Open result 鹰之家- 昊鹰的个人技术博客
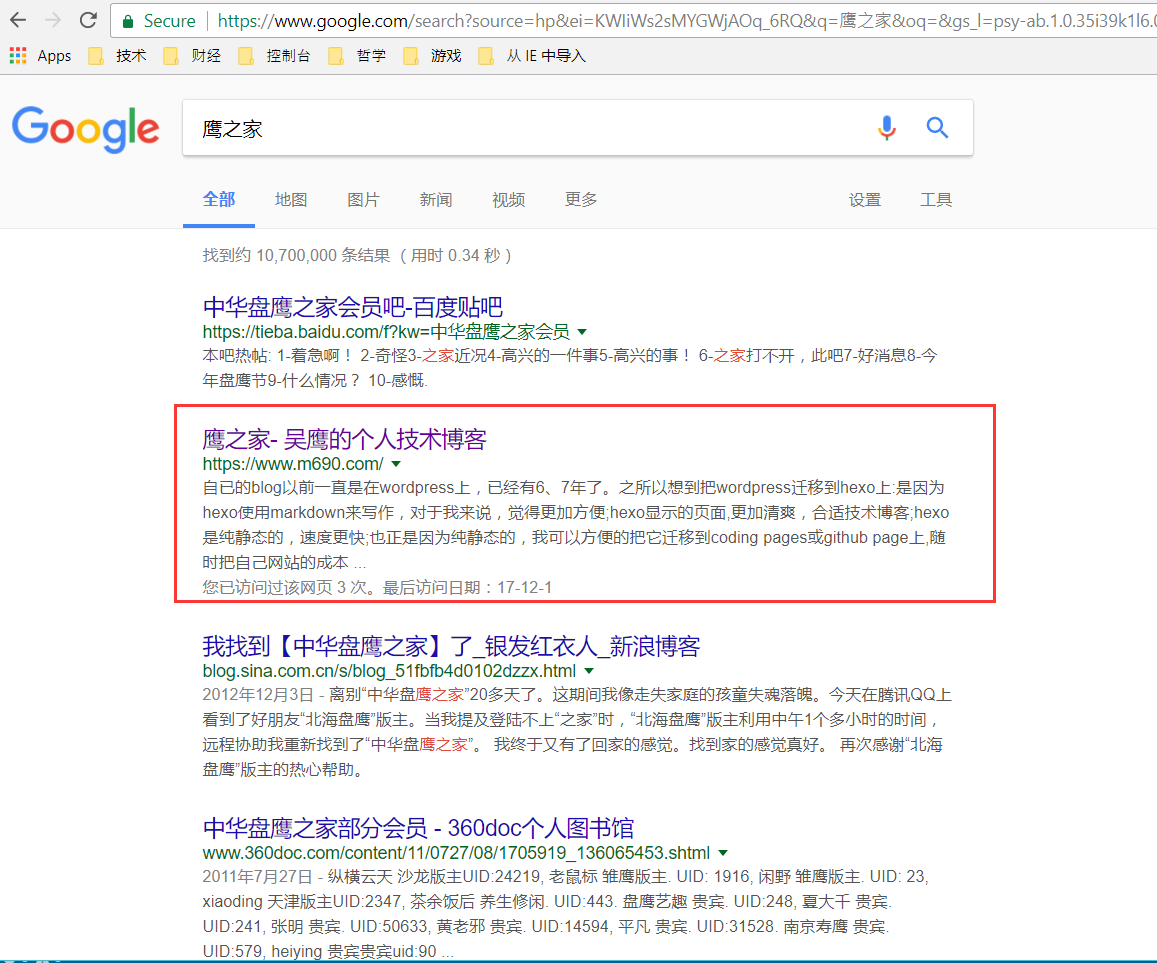1157x963 pixels. [x=345, y=439]
